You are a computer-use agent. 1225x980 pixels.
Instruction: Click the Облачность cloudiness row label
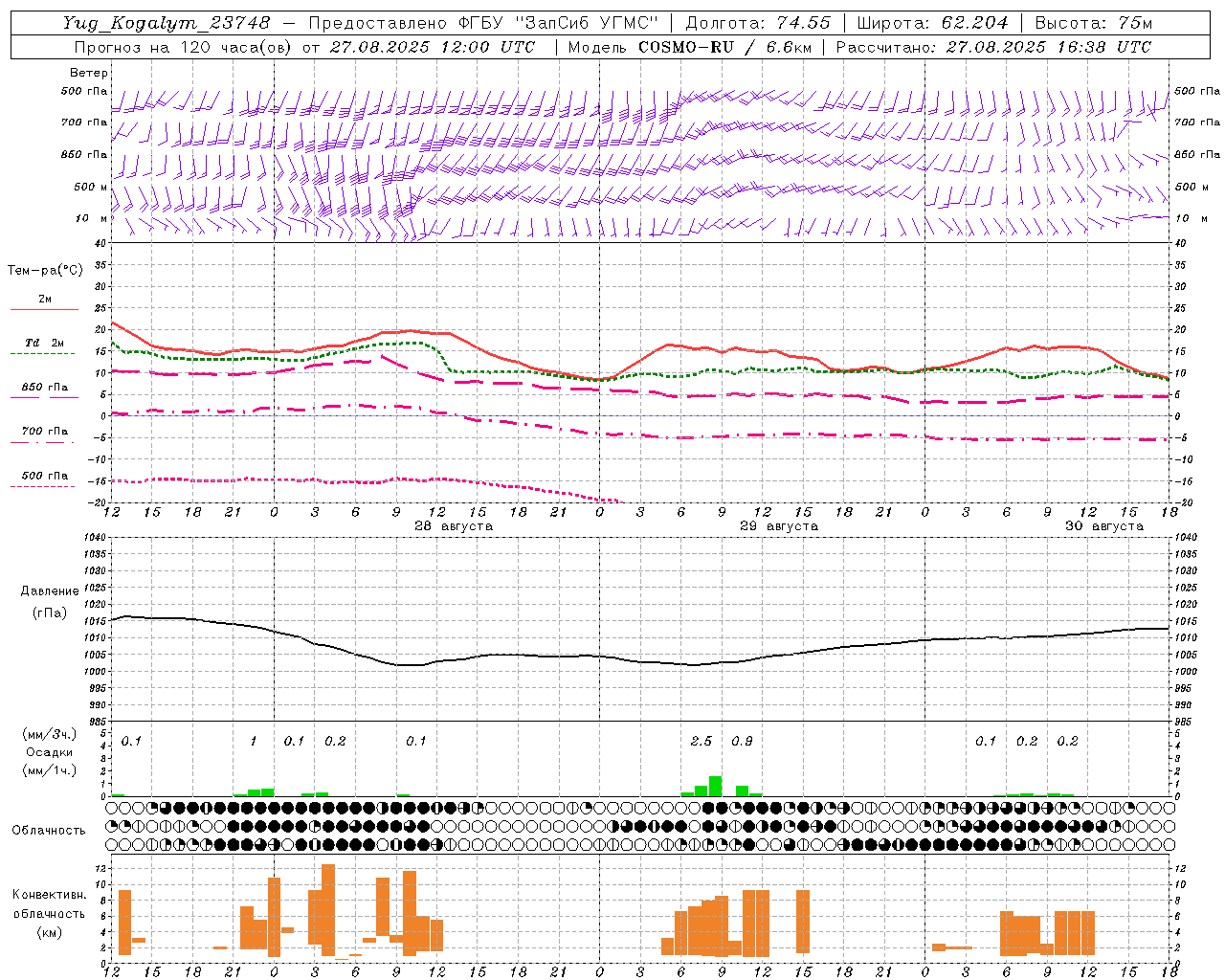49,831
